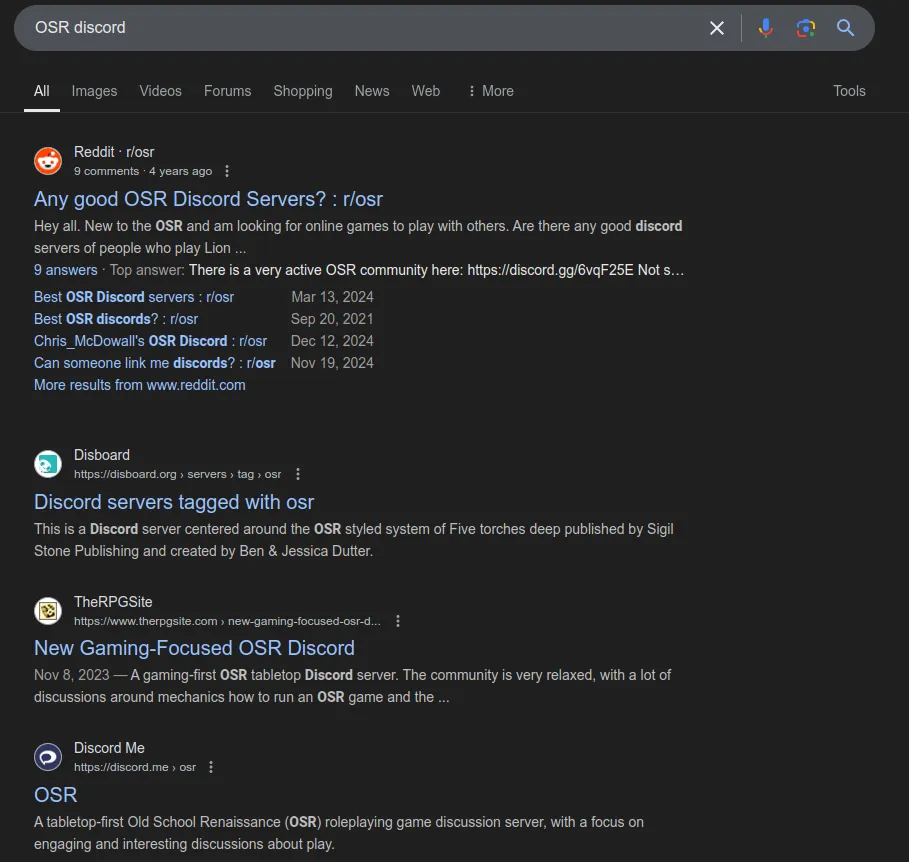
Task: Open 'Best OSR Discord servers : r/osr'
Action: pyautogui.click(x=134, y=297)
